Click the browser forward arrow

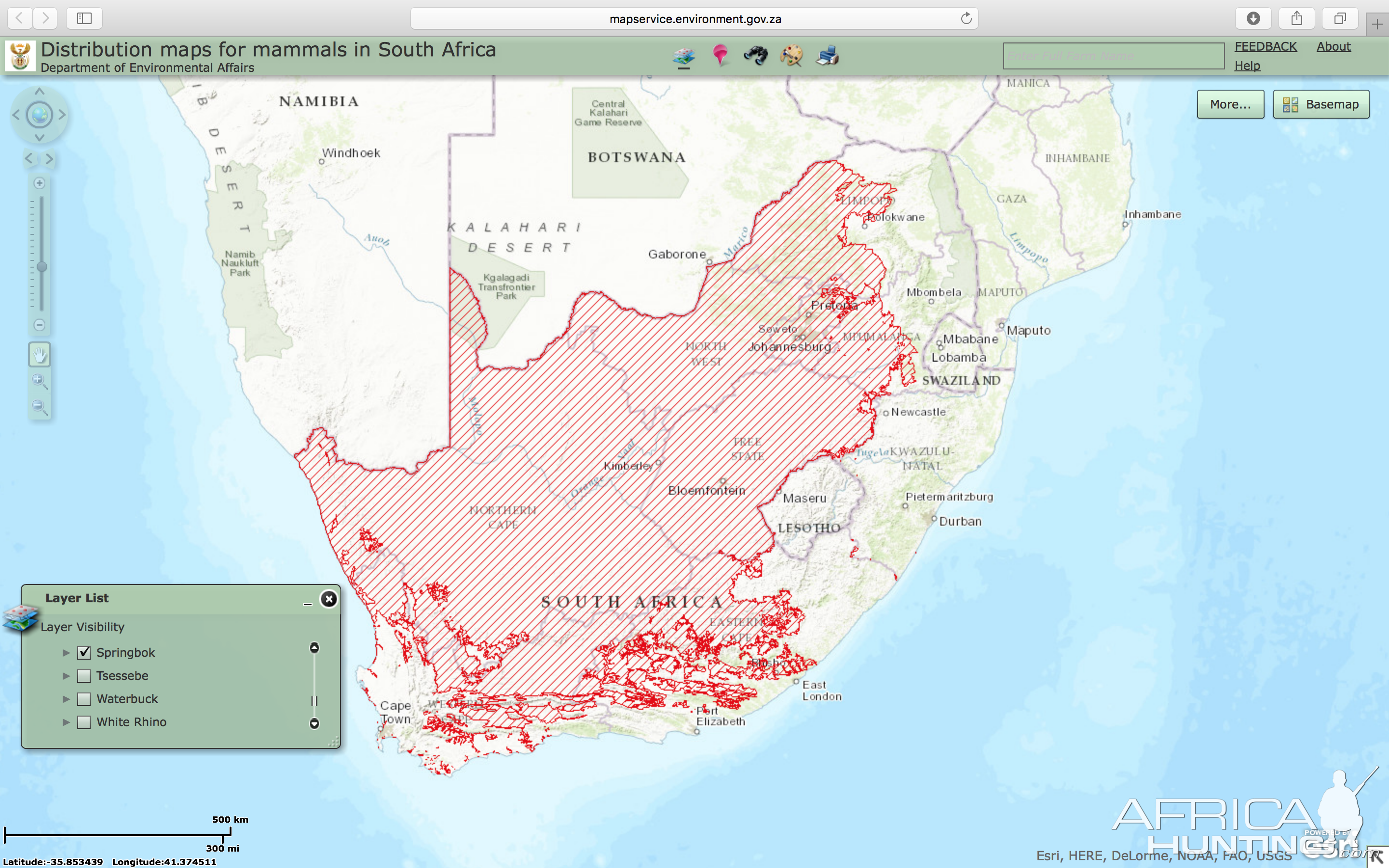coord(45,18)
